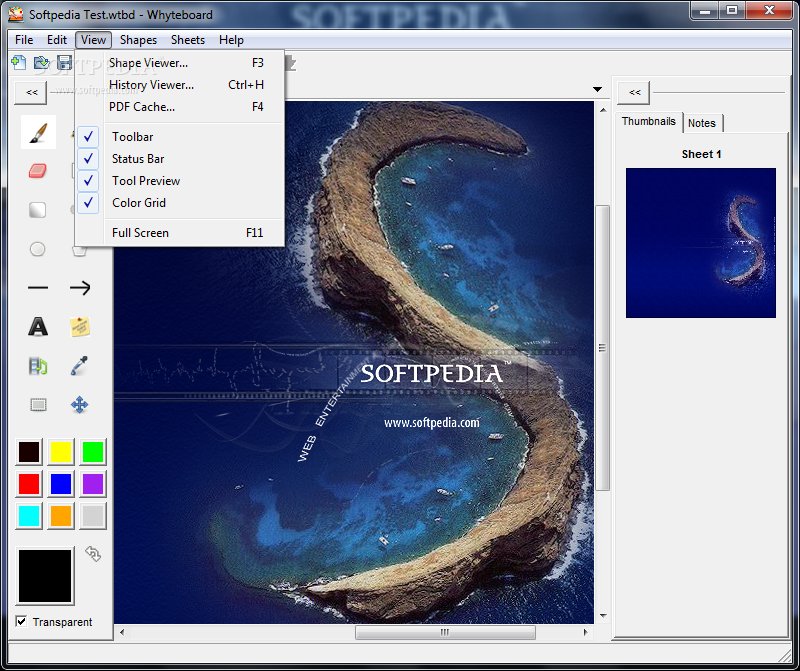Select the straight Line tool
Viewport: 800px width, 671px height.
(38, 288)
